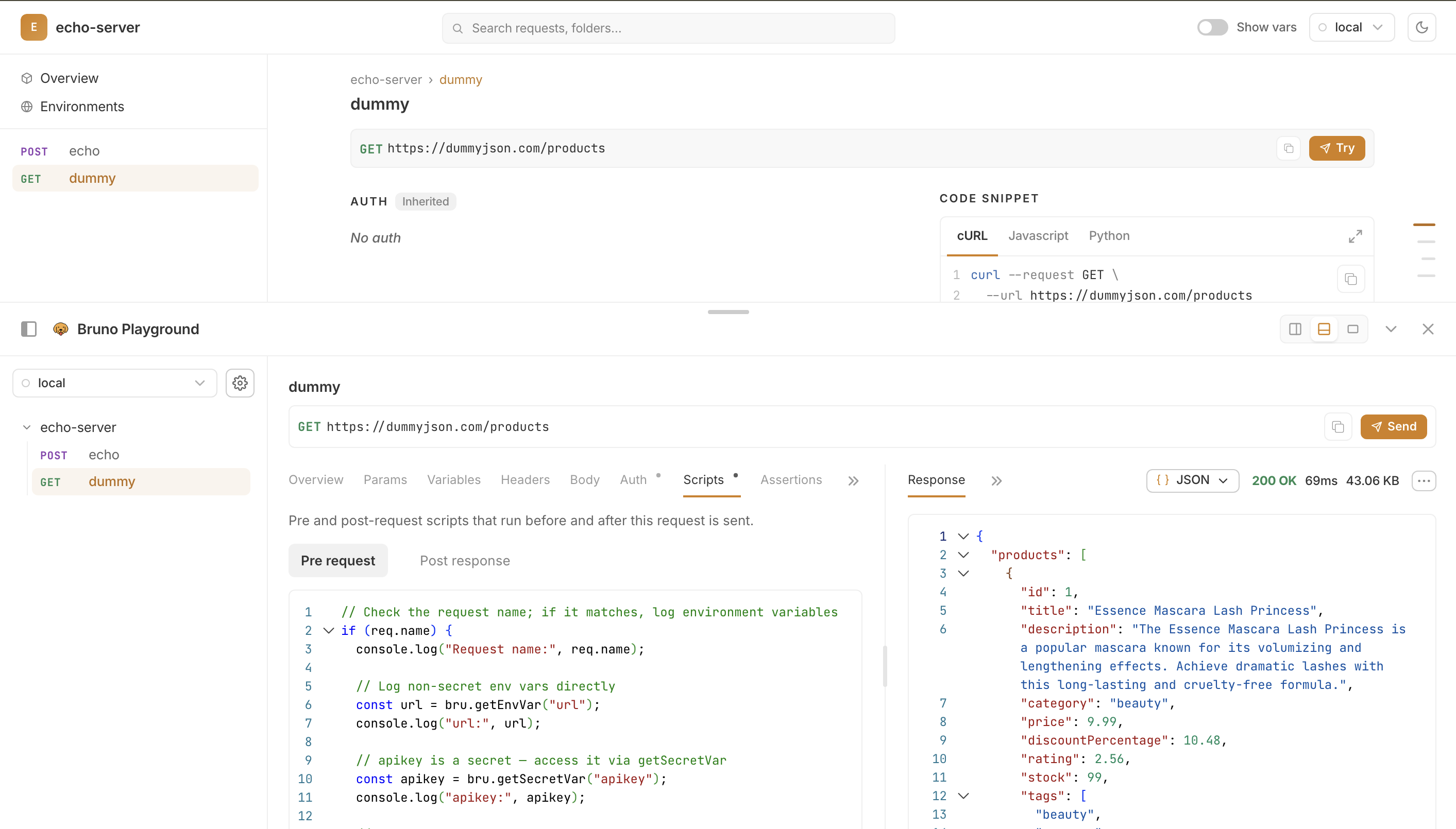
Task: Copy the URL next to the Try button
Action: point(1289,149)
